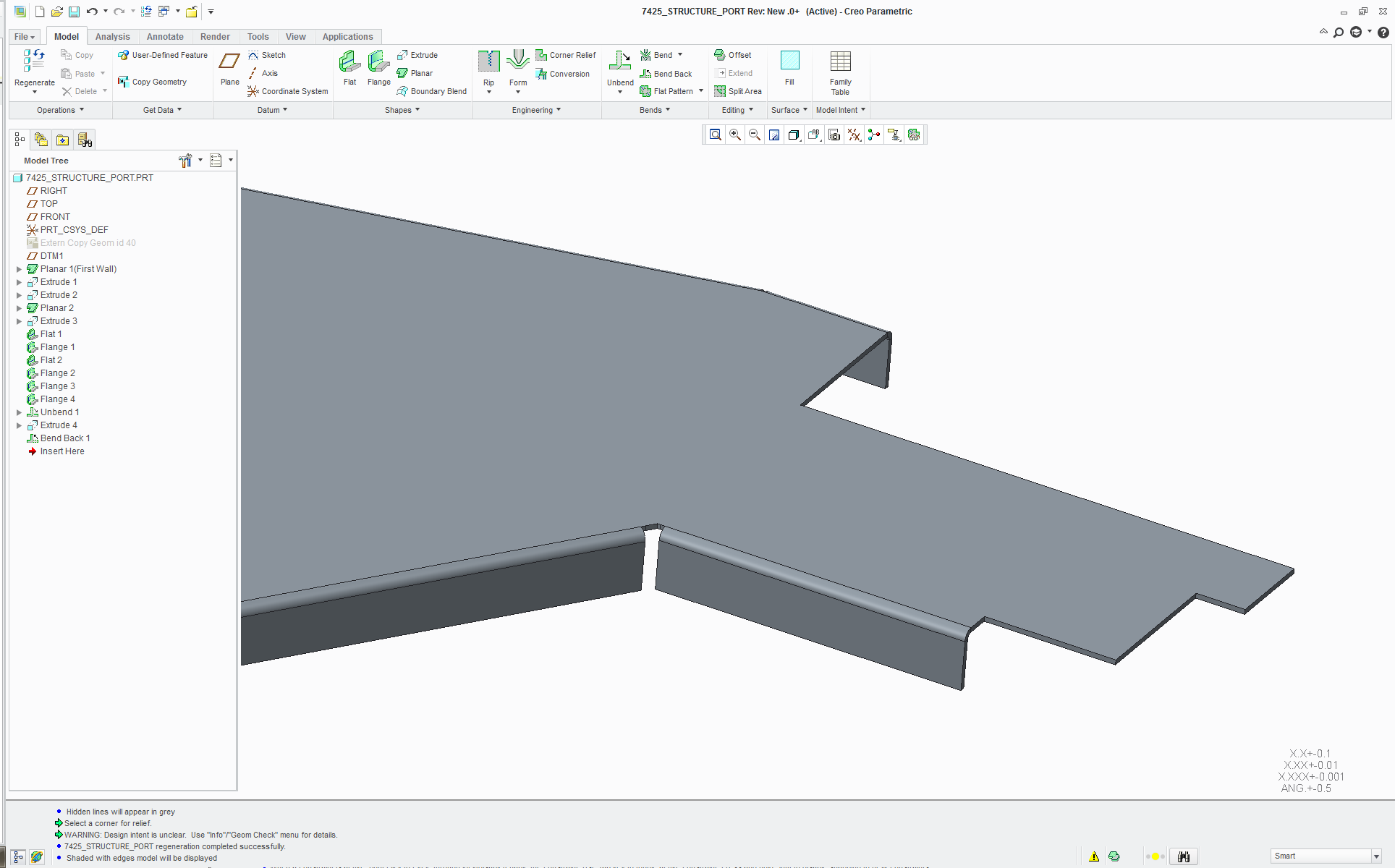Open the Operations group dropdown

[x=61, y=110]
